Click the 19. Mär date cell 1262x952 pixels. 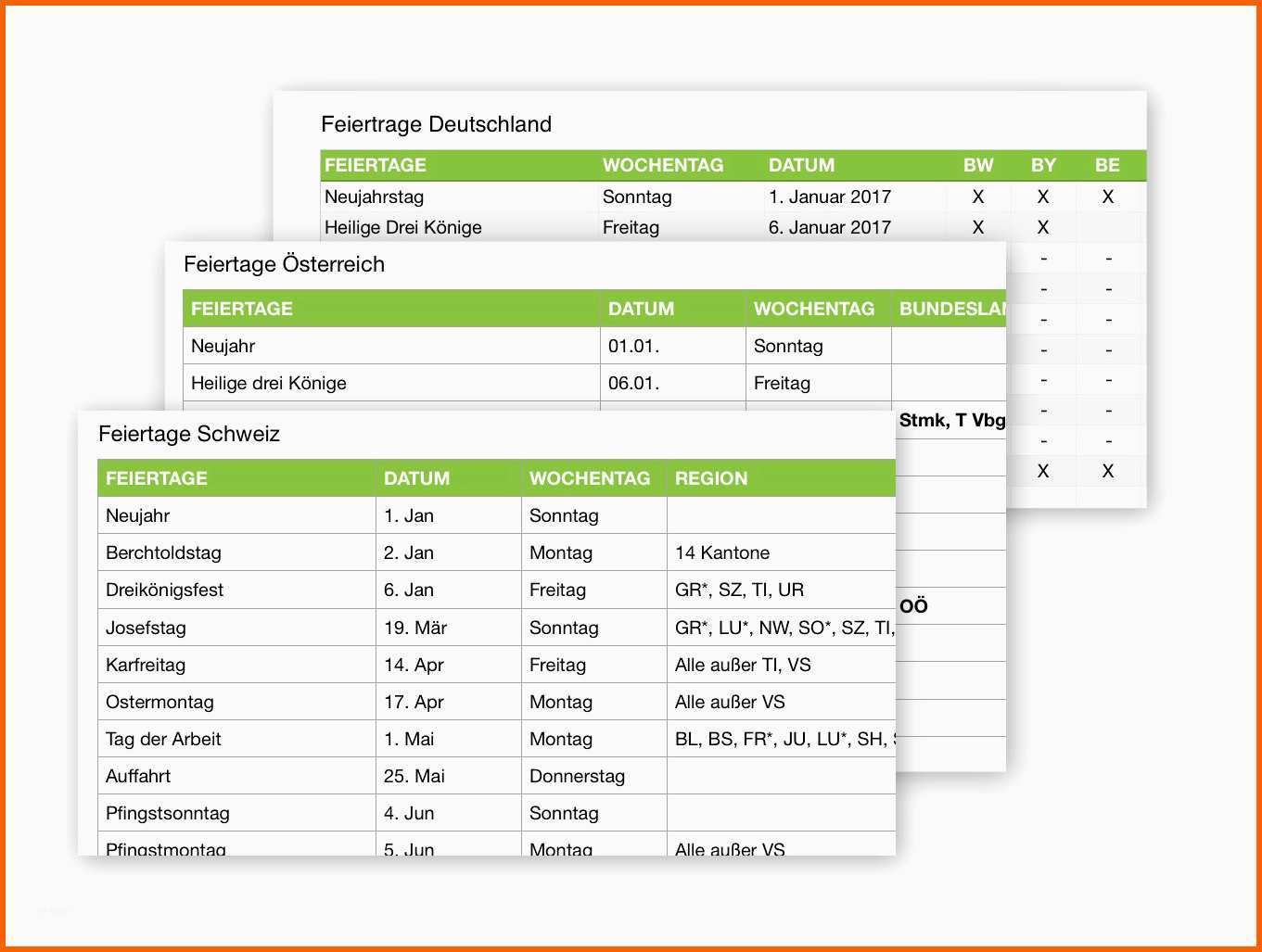pos(449,628)
